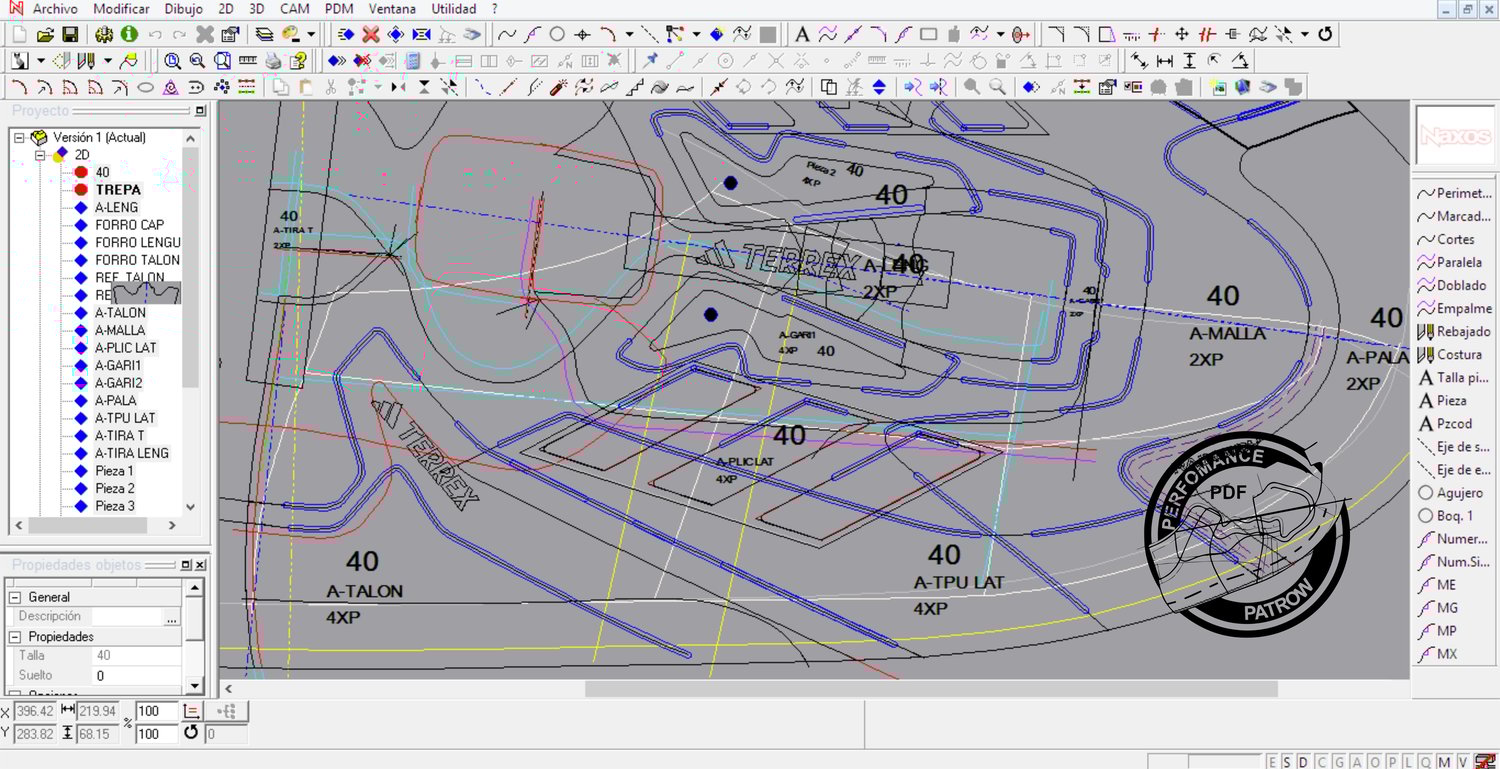Toggle the G status bar indicator
Viewport: 1500px width, 769px height.
[1337, 762]
